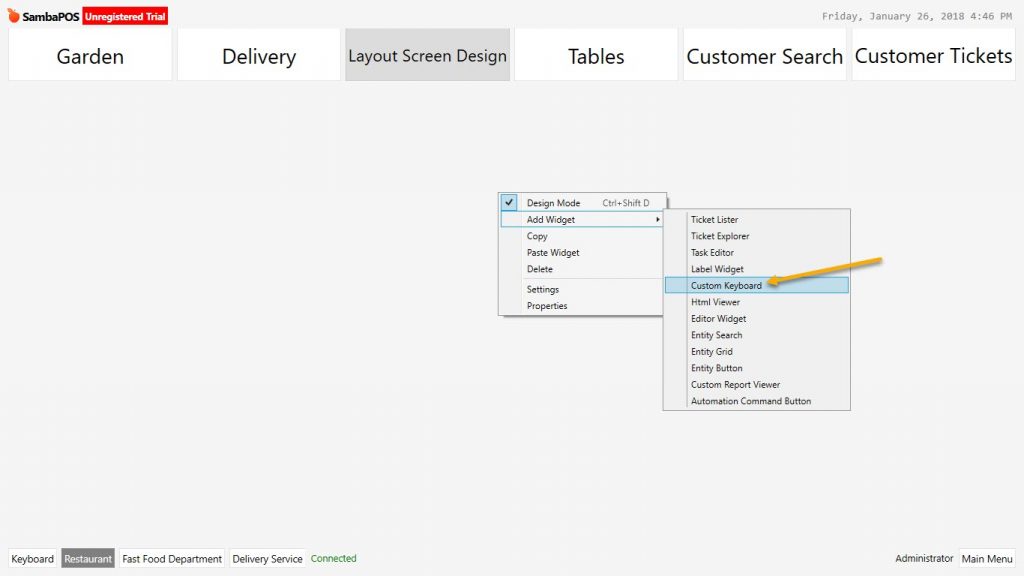Switch to Fast Food Department
The image size is (1024, 576).
[172, 558]
